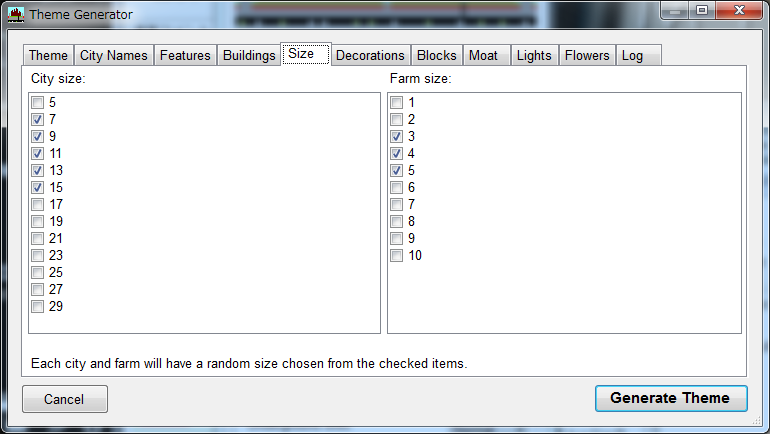This screenshot has width=770, height=434.
Task: Uncheck the city size 7 checkbox
Action: coord(37,120)
